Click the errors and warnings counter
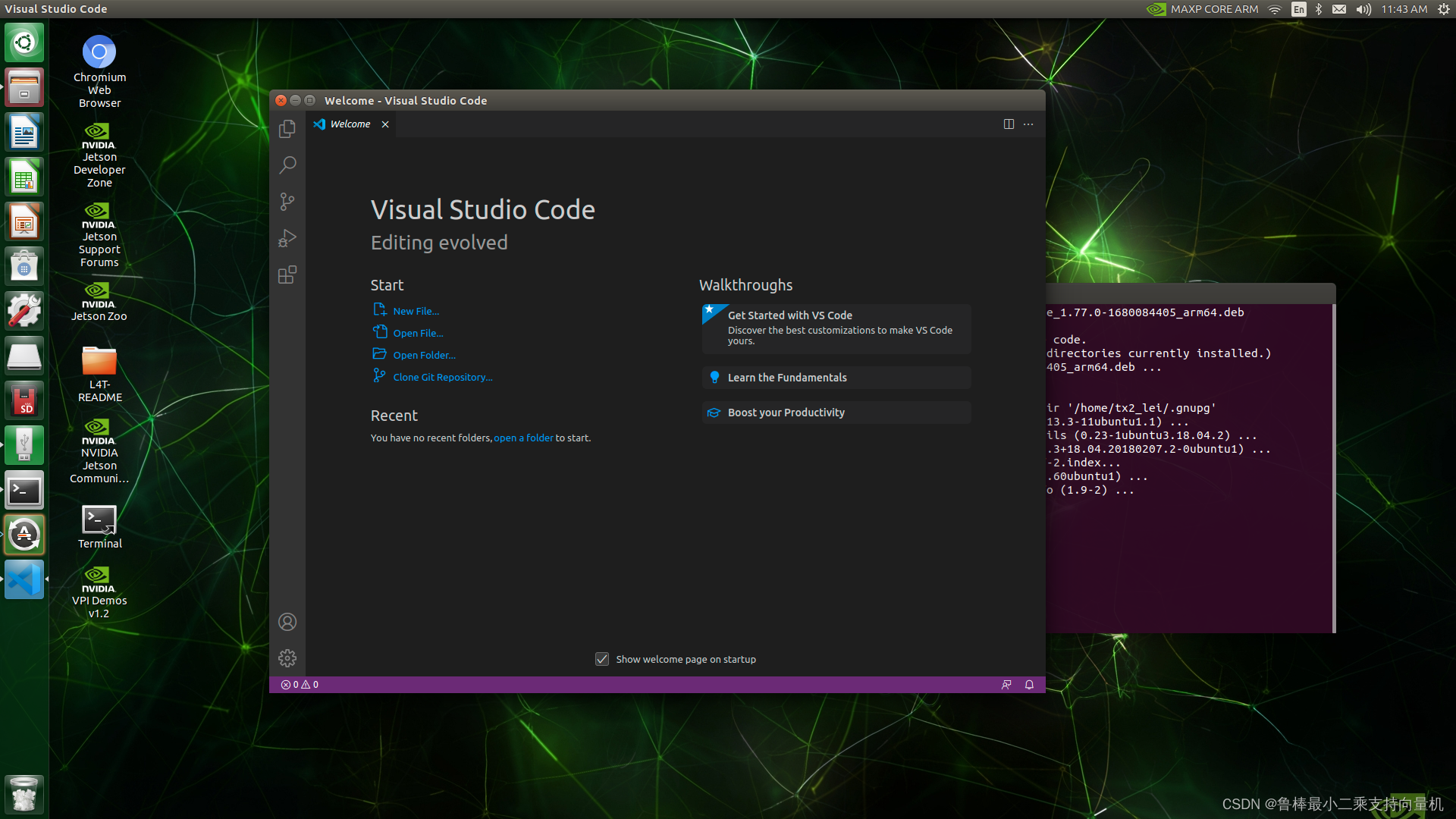This screenshot has width=1456, height=819. (298, 684)
